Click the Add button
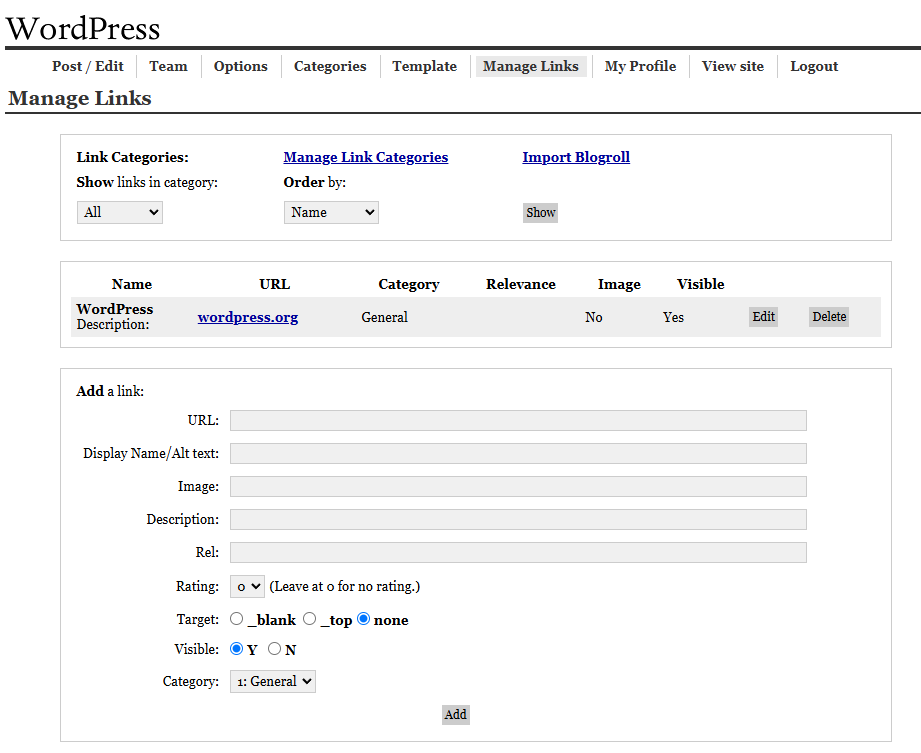This screenshot has height=753, width=921. 456,715
